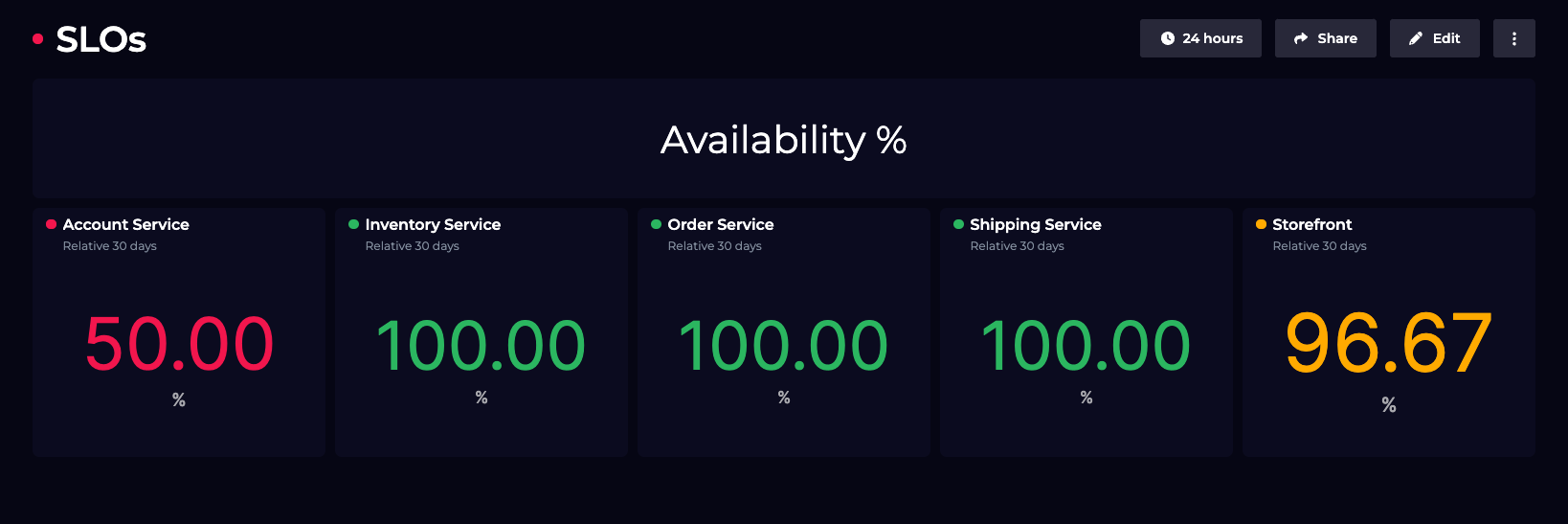Click the Availability % header panel
The image size is (1568, 524).
783,139
